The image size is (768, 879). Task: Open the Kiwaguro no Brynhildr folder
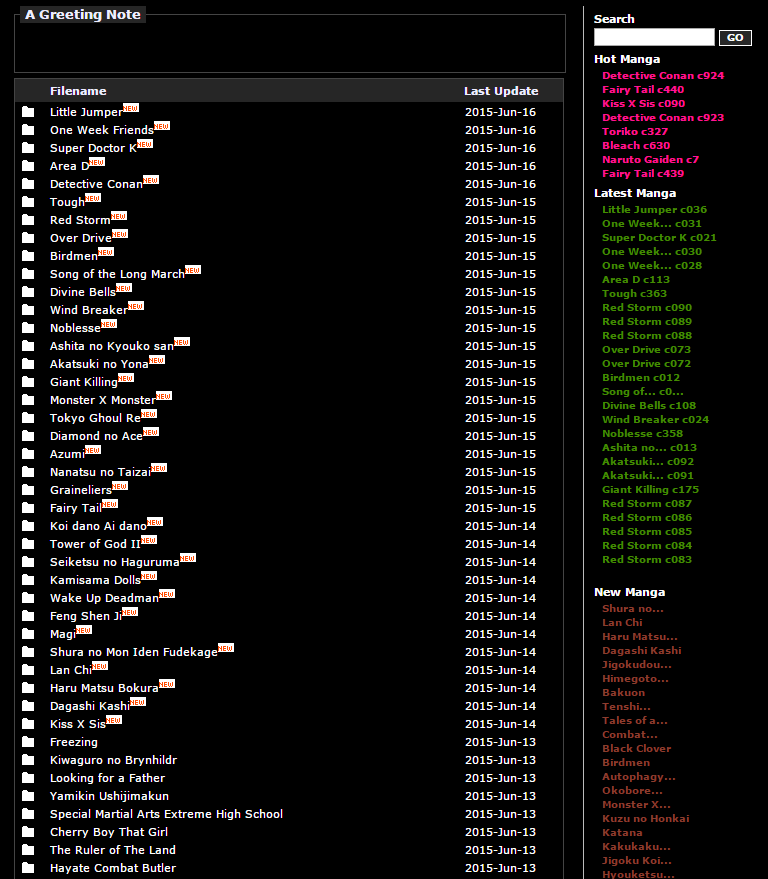coord(113,760)
